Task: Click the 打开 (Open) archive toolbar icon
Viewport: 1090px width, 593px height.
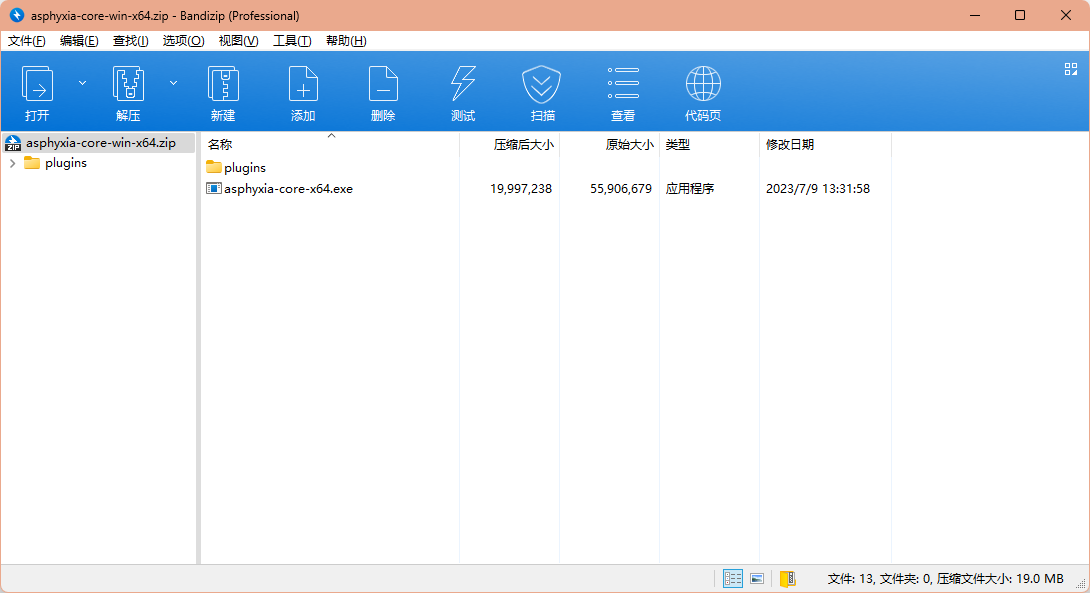Action: [37, 92]
